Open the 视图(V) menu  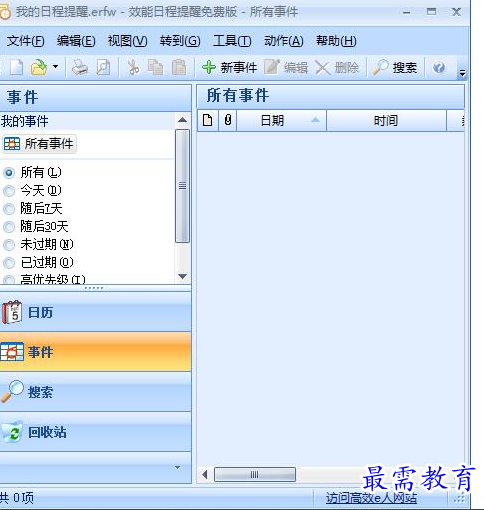click(127, 41)
